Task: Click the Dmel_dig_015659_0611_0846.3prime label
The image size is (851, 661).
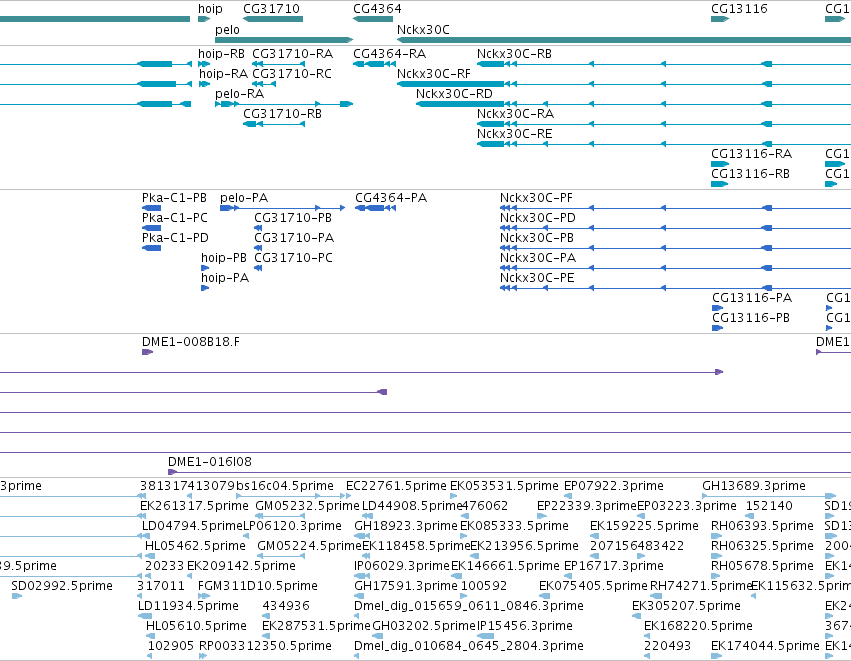Action: pos(469,607)
